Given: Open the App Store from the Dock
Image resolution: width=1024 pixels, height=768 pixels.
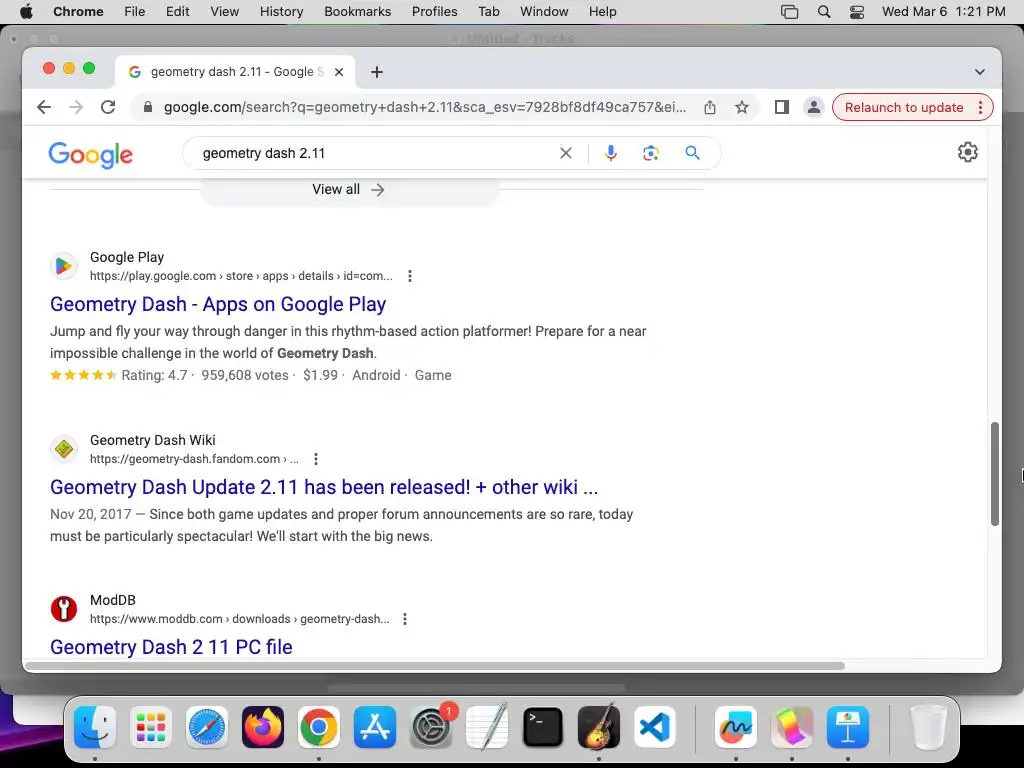Looking at the screenshot, I should (x=375, y=727).
